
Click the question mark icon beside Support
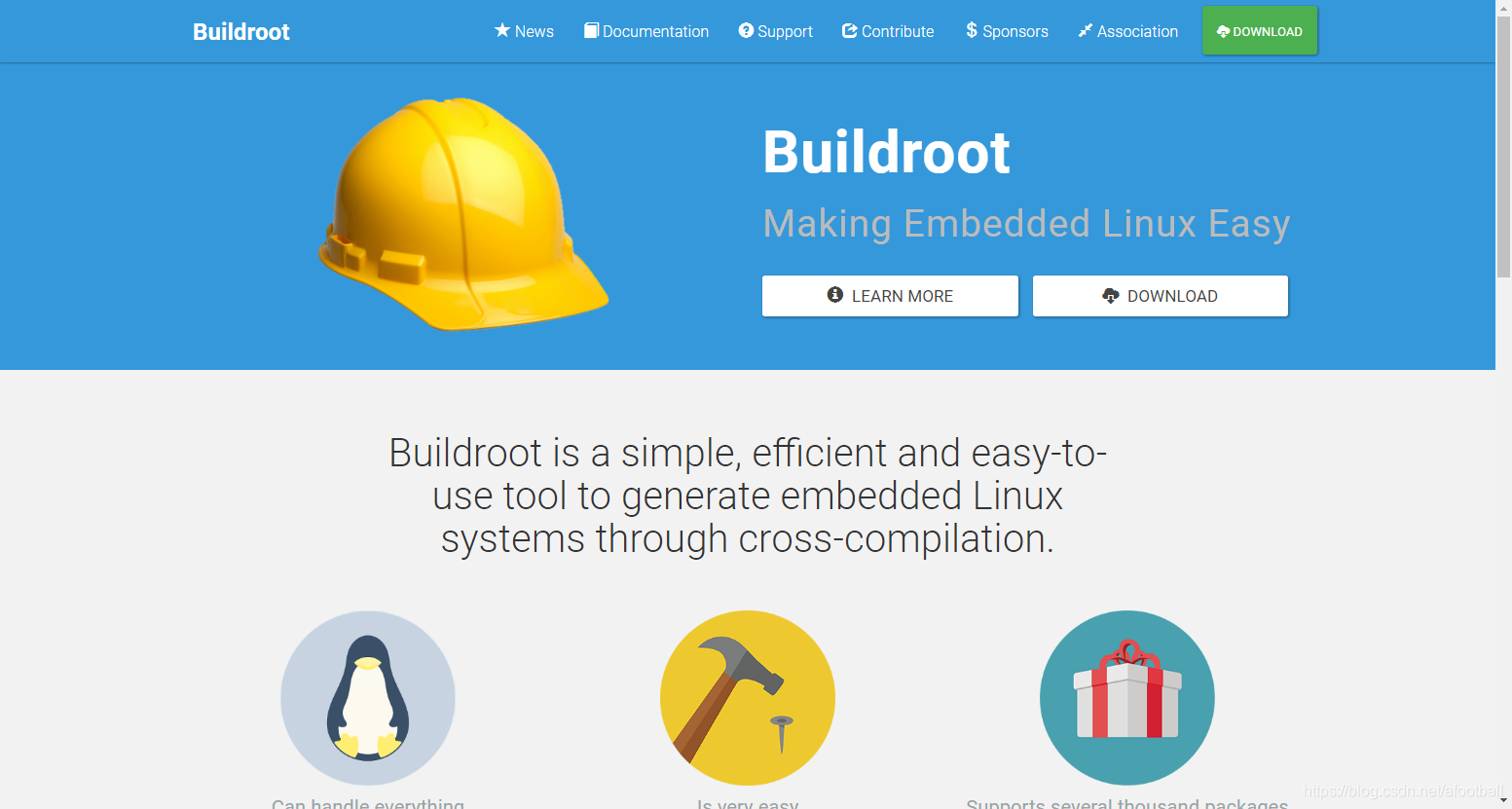pos(746,30)
